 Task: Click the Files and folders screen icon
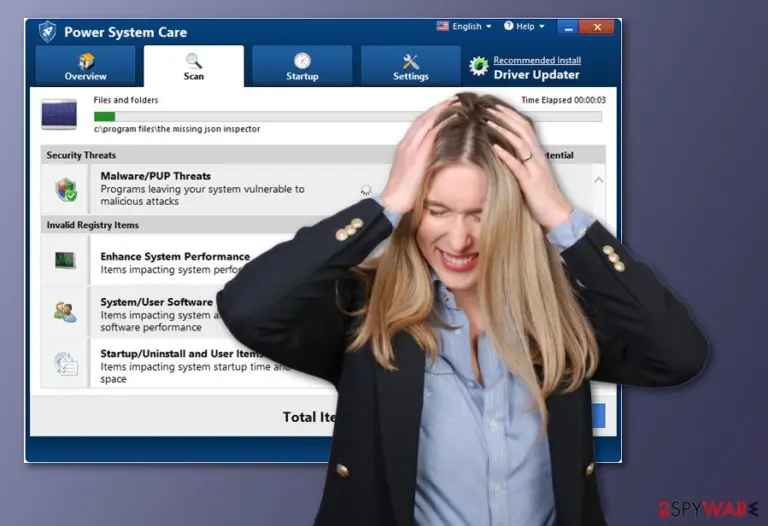[59, 114]
